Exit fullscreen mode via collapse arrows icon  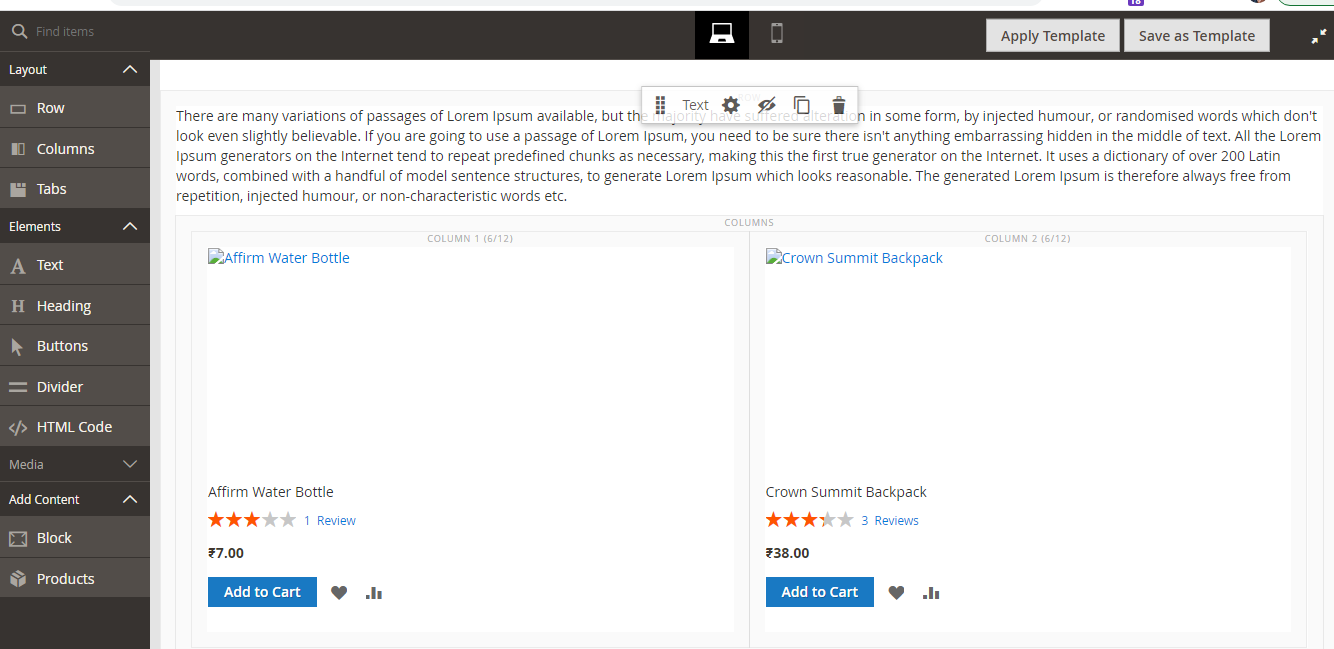coord(1319,37)
